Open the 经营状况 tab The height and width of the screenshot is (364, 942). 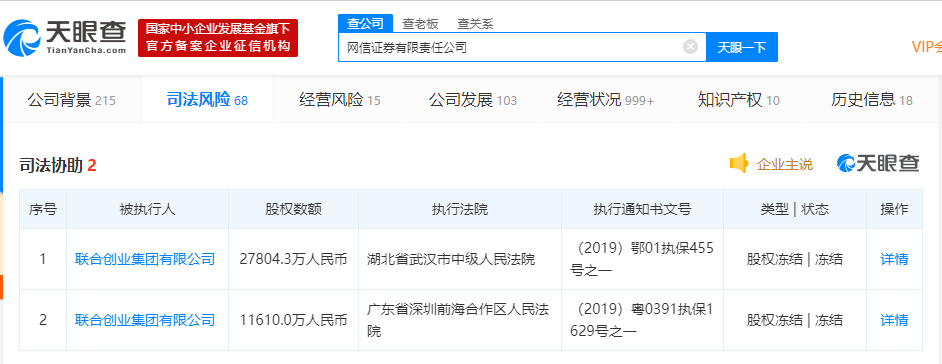point(606,100)
